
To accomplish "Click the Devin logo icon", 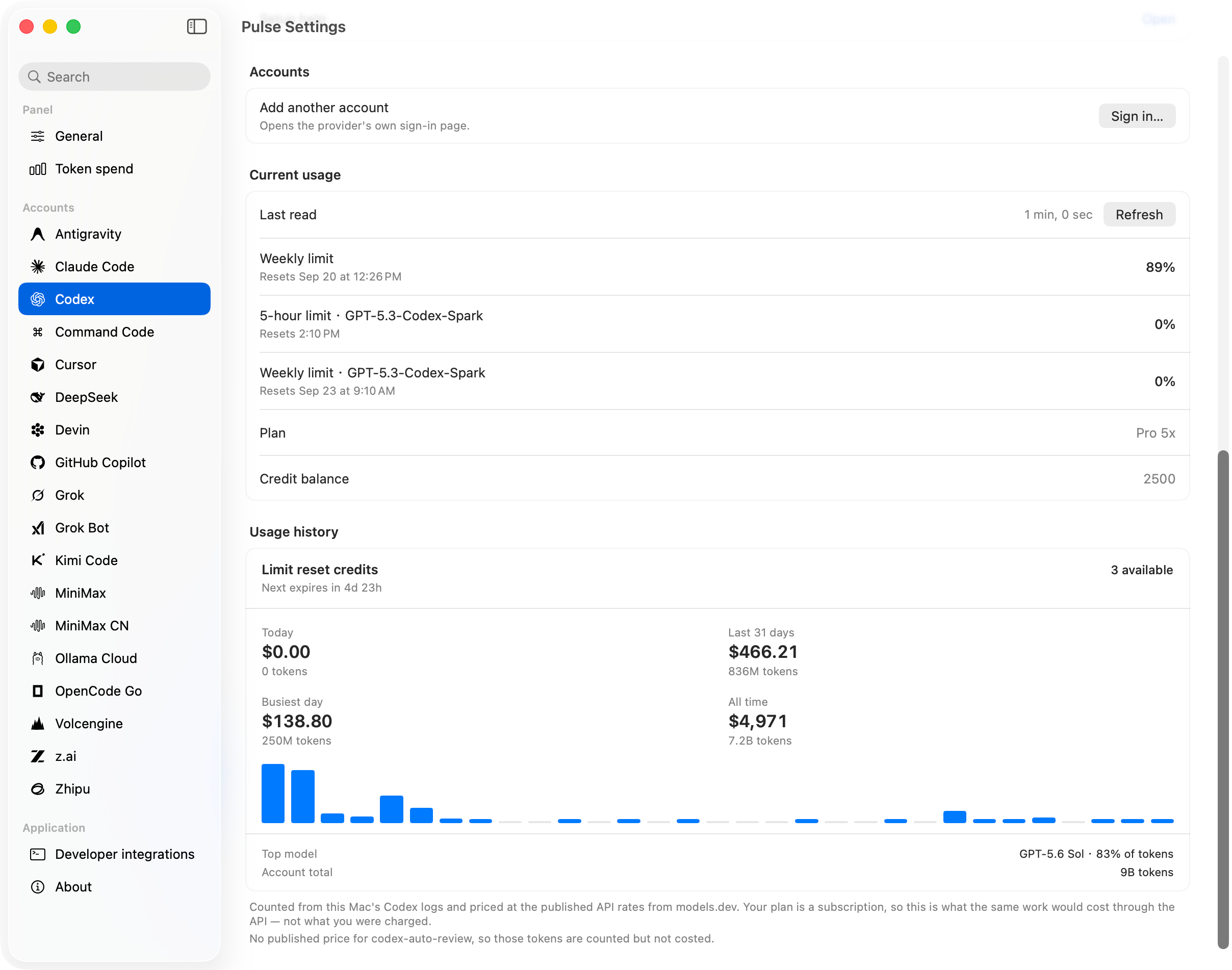I will [37, 430].
